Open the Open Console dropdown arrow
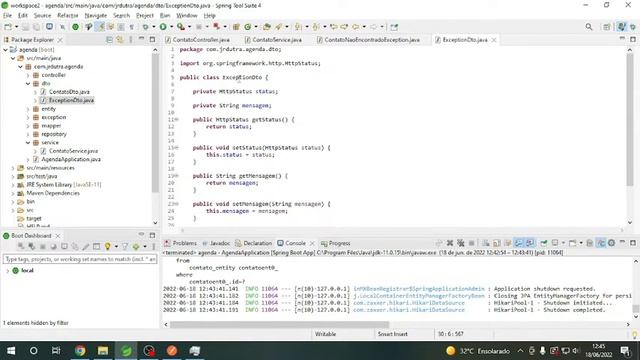 point(581,243)
